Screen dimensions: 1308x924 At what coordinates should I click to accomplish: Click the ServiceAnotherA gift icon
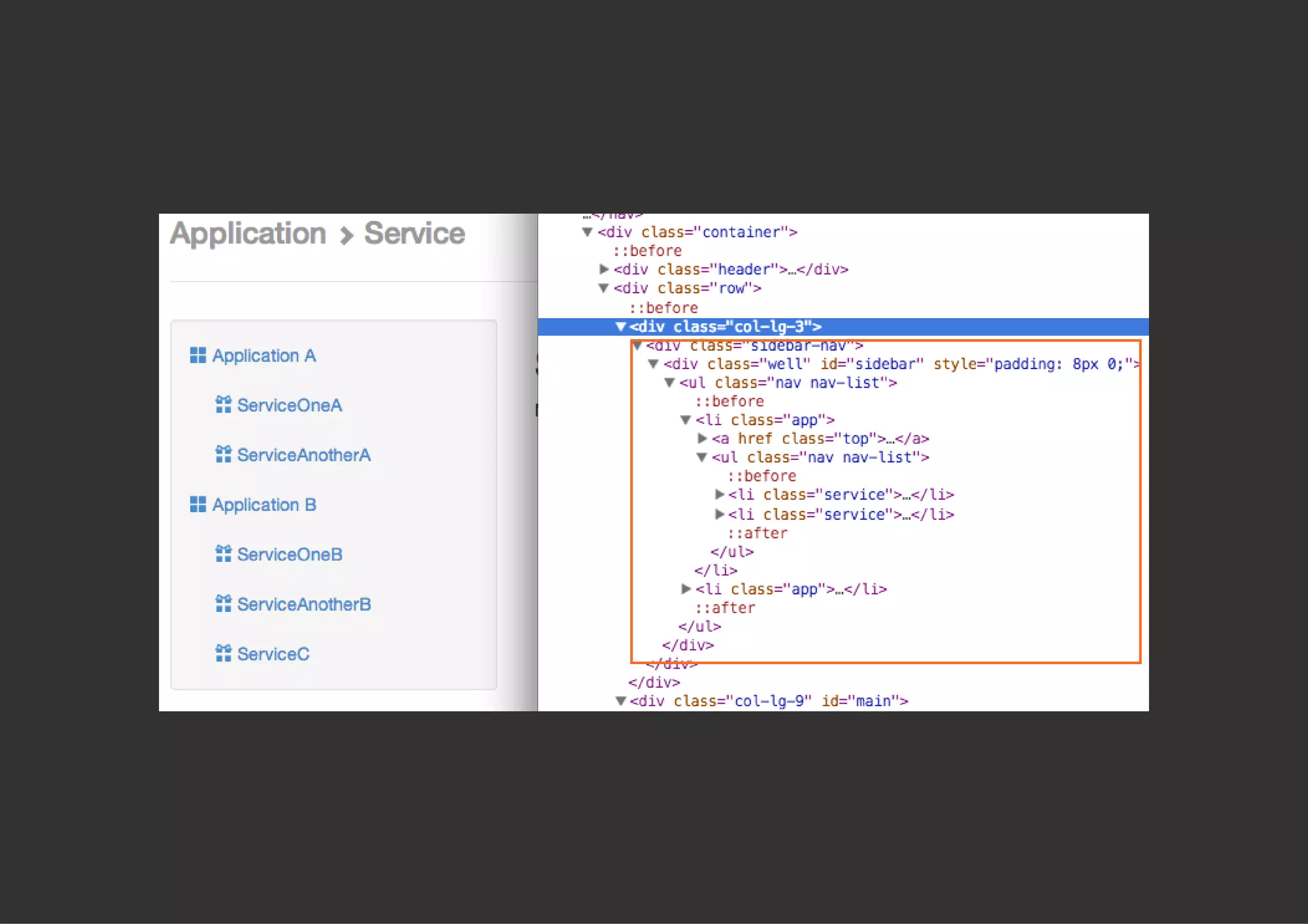223,455
